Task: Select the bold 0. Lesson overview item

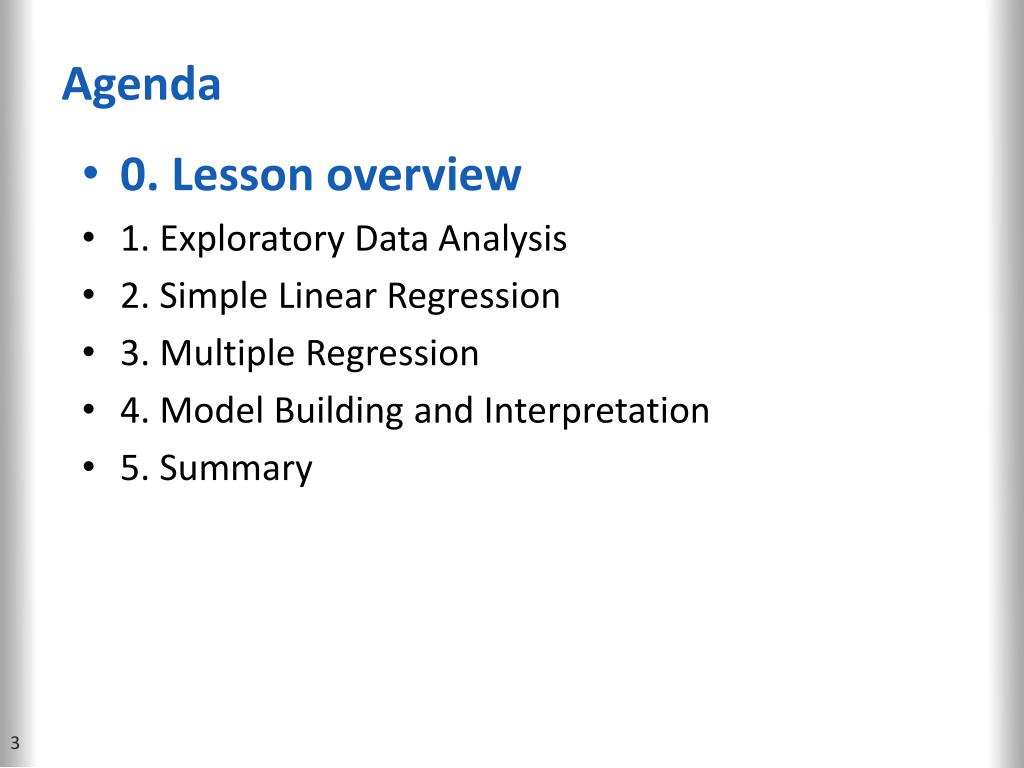Action: click(x=321, y=174)
